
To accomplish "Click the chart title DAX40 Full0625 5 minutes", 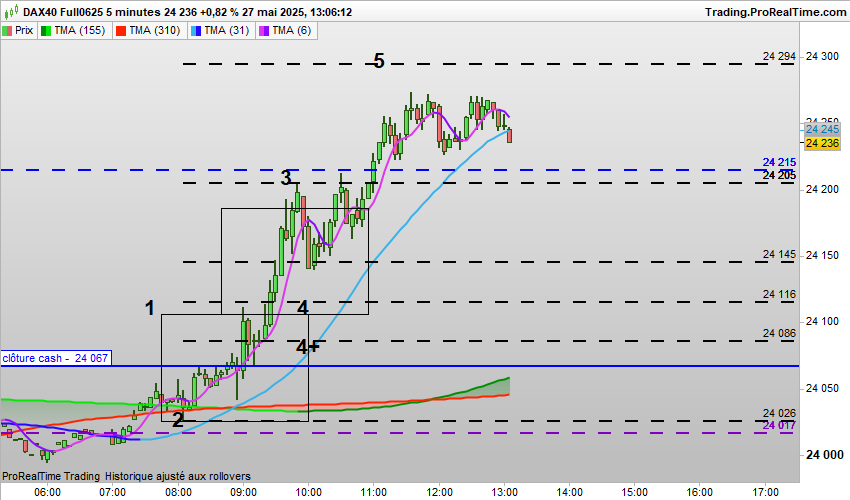I will 92,11.
